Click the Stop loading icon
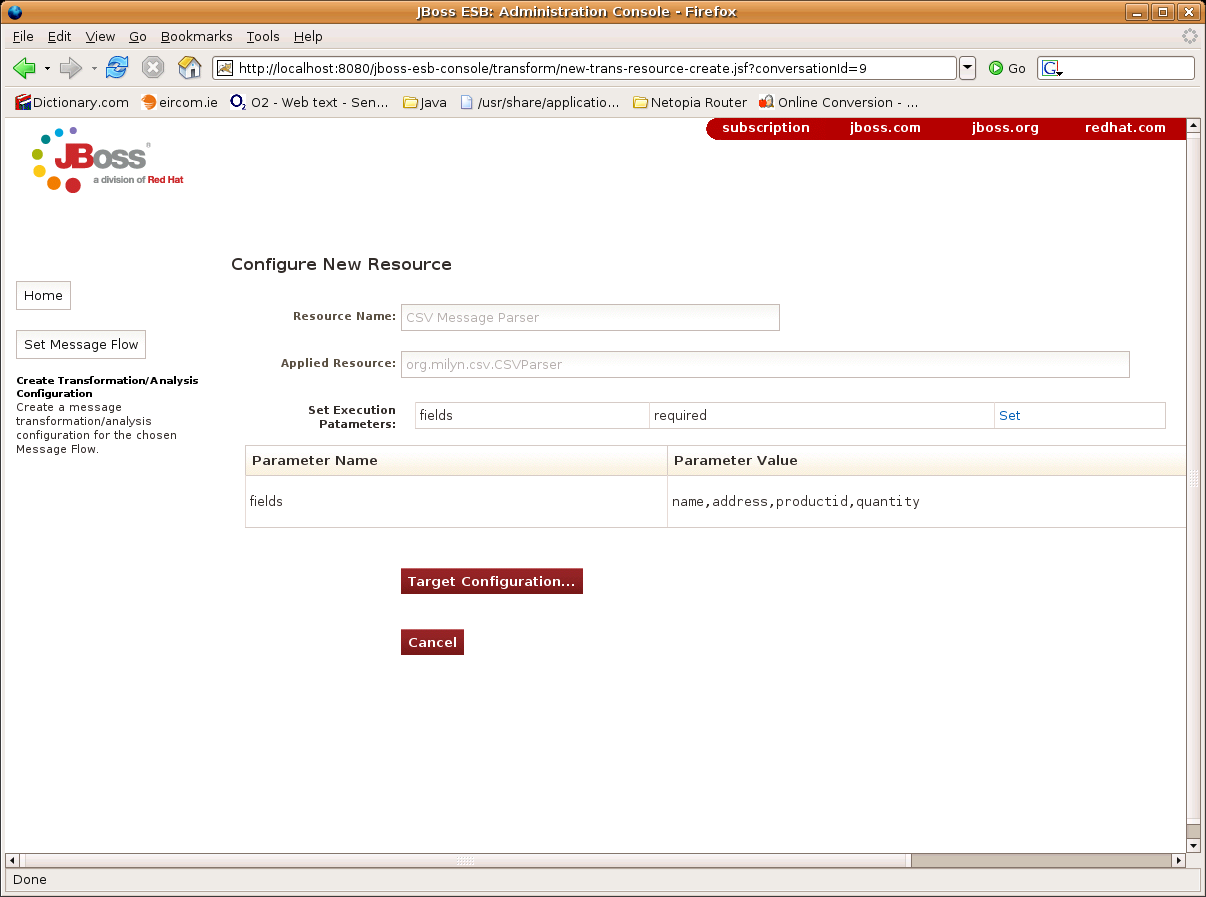Viewport: 1206px width, 897px height. pos(152,68)
